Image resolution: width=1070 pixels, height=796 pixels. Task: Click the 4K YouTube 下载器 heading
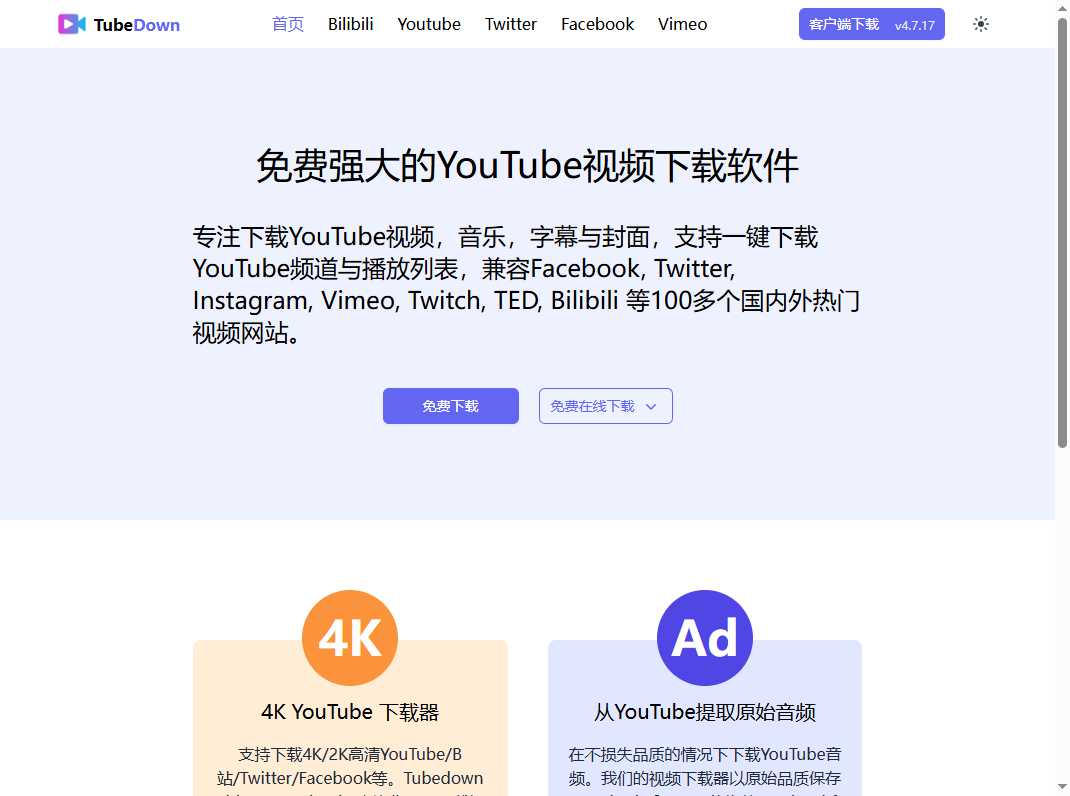(x=349, y=712)
